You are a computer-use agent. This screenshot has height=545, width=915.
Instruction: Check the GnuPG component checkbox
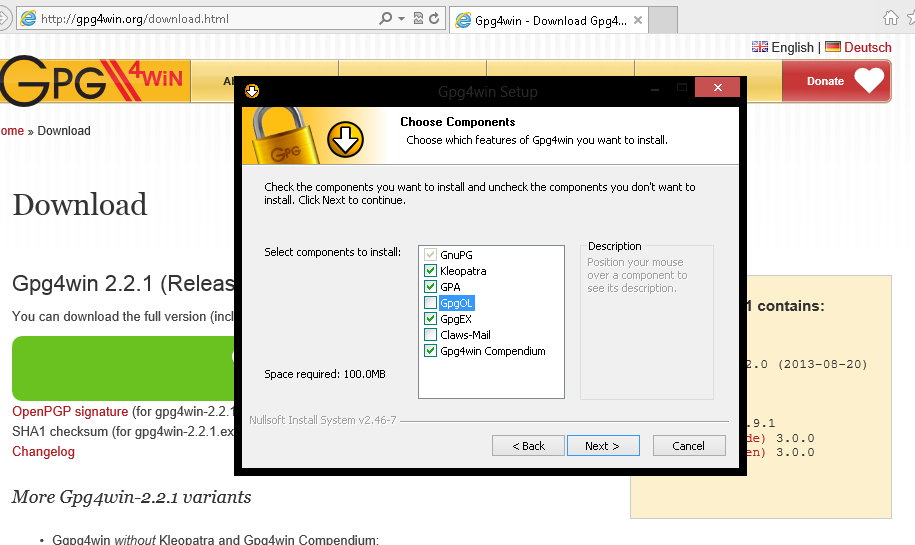(431, 254)
